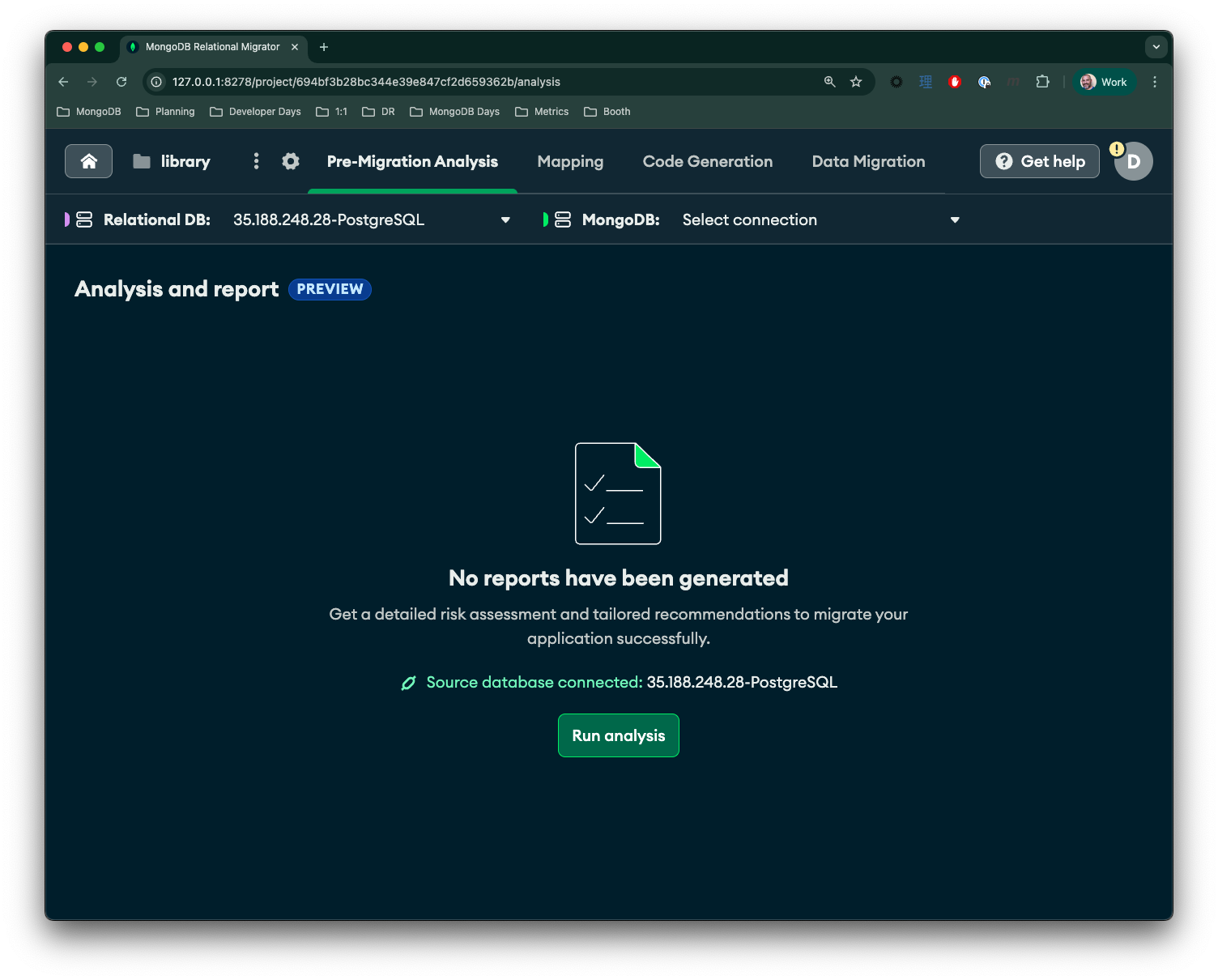Go to the Data Migration tab
This screenshot has height=980, width=1218.
[x=868, y=161]
